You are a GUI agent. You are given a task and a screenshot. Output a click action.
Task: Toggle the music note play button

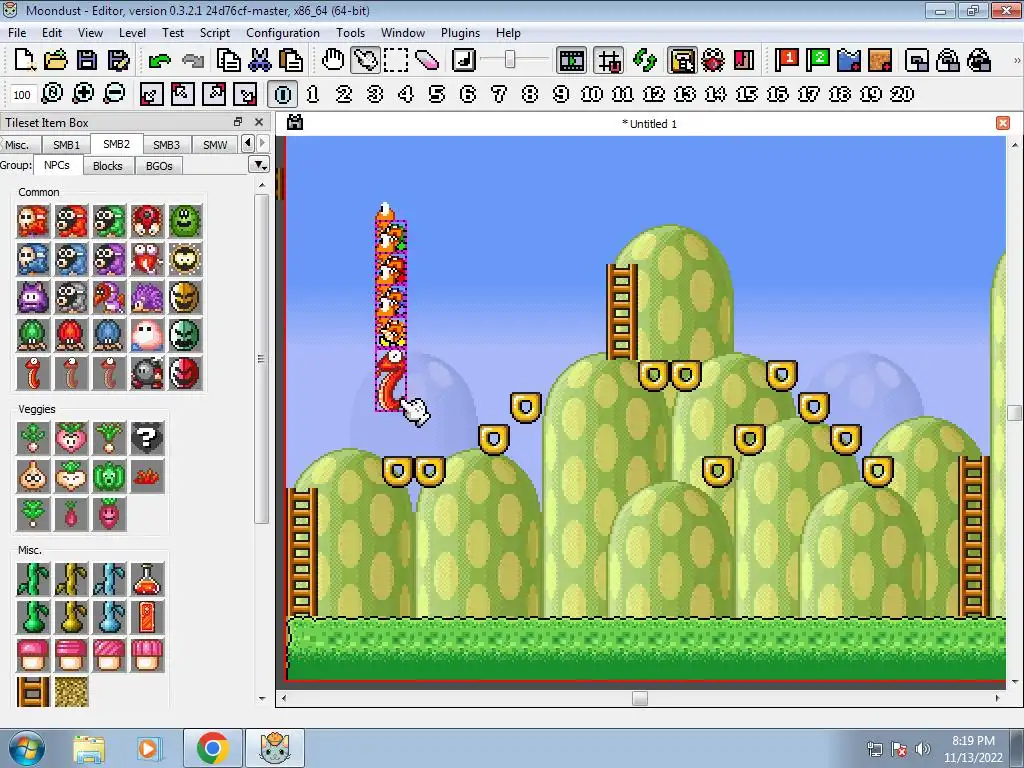(463, 60)
